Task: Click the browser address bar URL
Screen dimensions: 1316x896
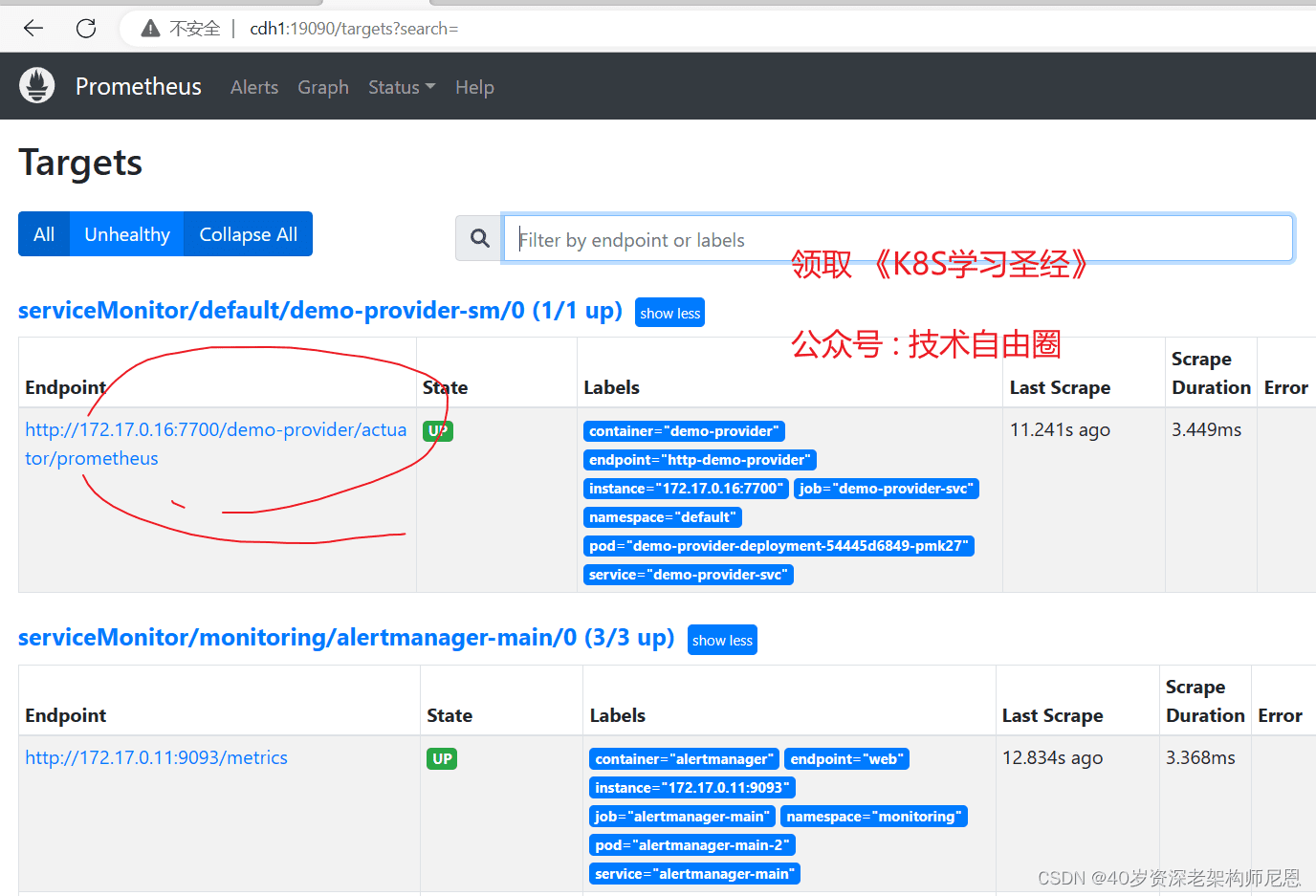Action: click(354, 29)
